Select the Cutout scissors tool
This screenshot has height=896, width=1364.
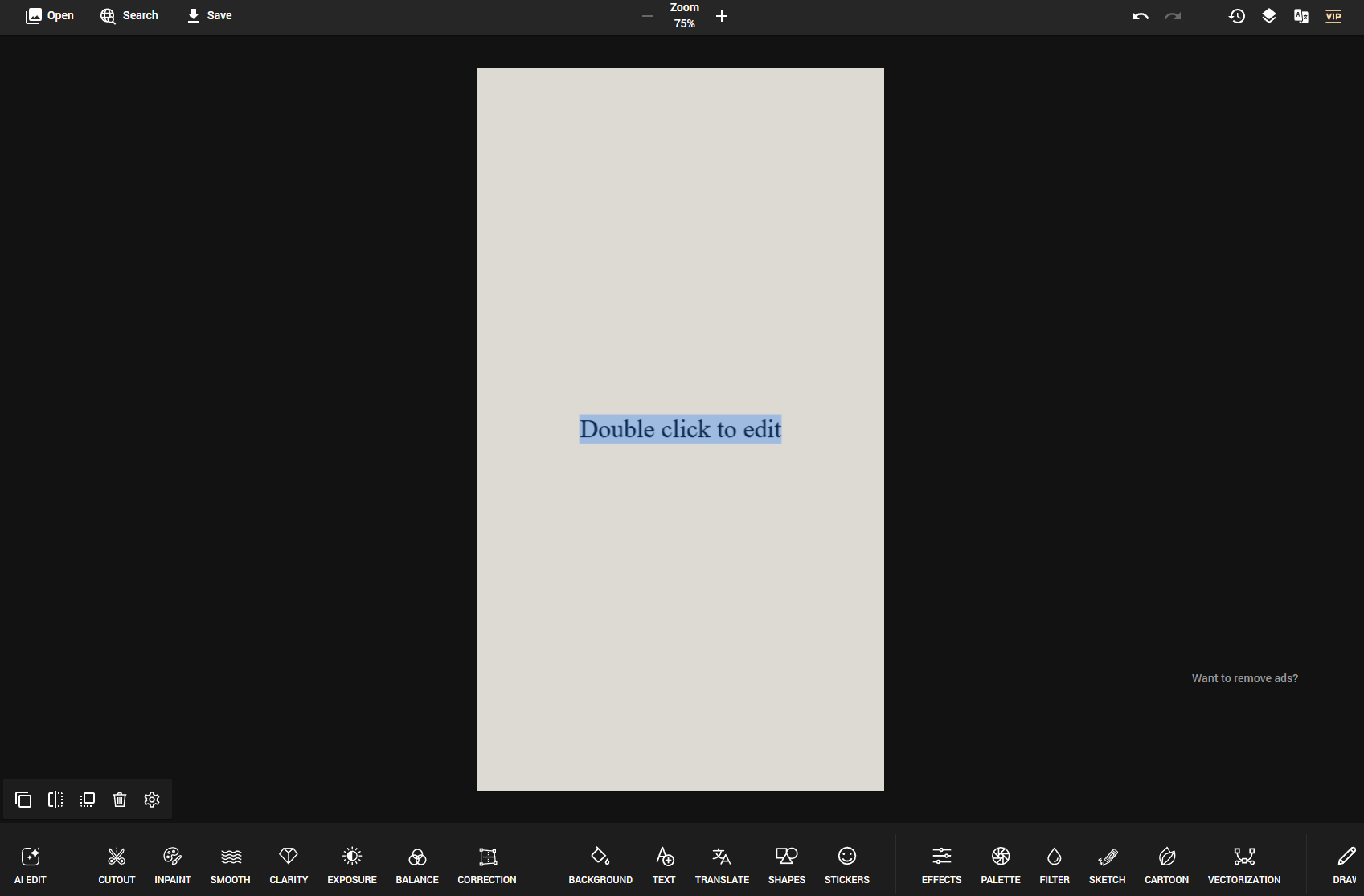pos(117,865)
